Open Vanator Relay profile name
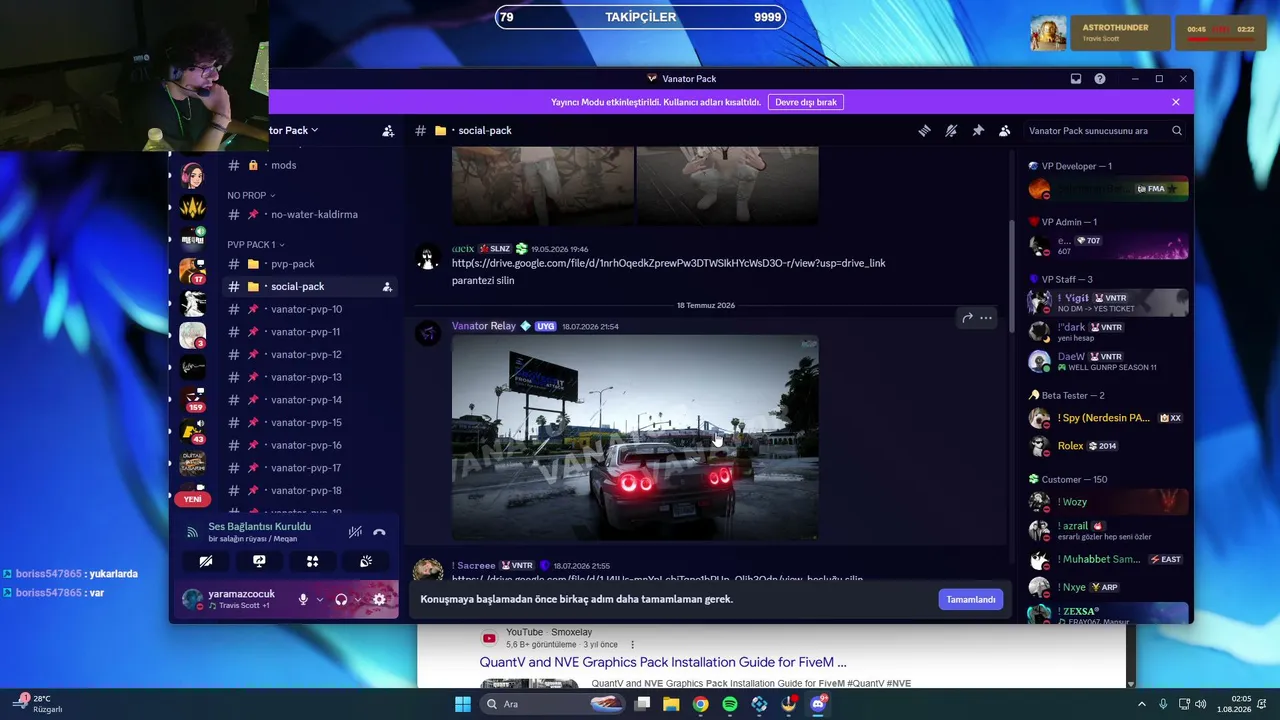This screenshot has width=1280, height=720. [x=484, y=326]
